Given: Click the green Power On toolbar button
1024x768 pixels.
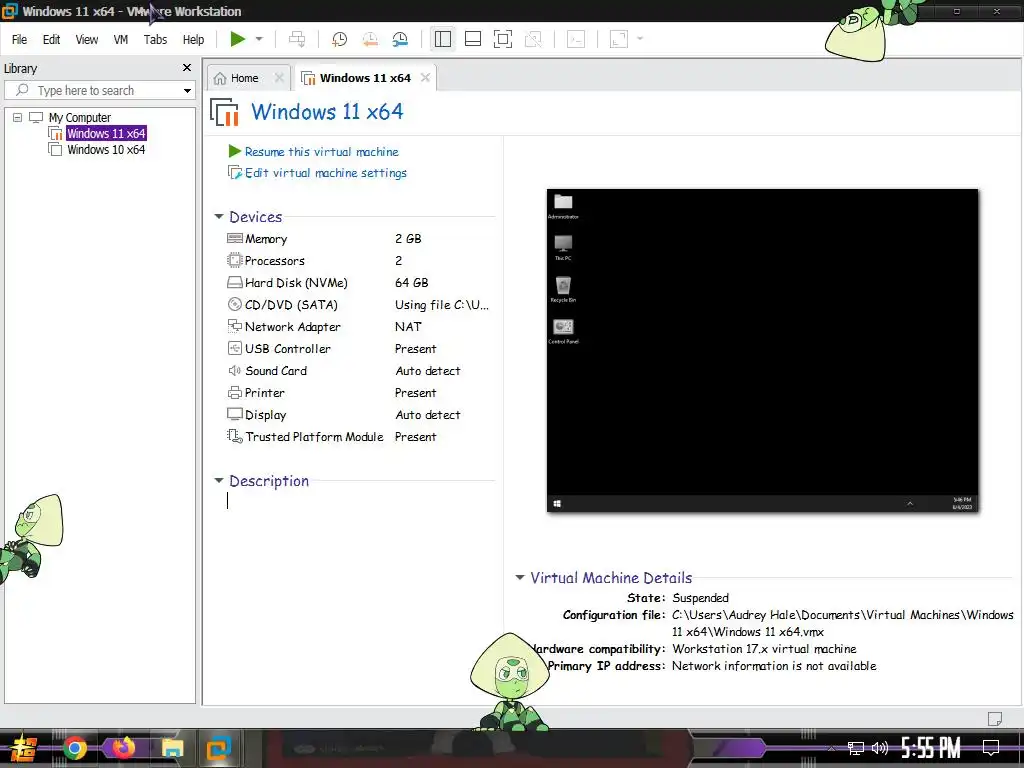Looking at the screenshot, I should click(x=238, y=39).
